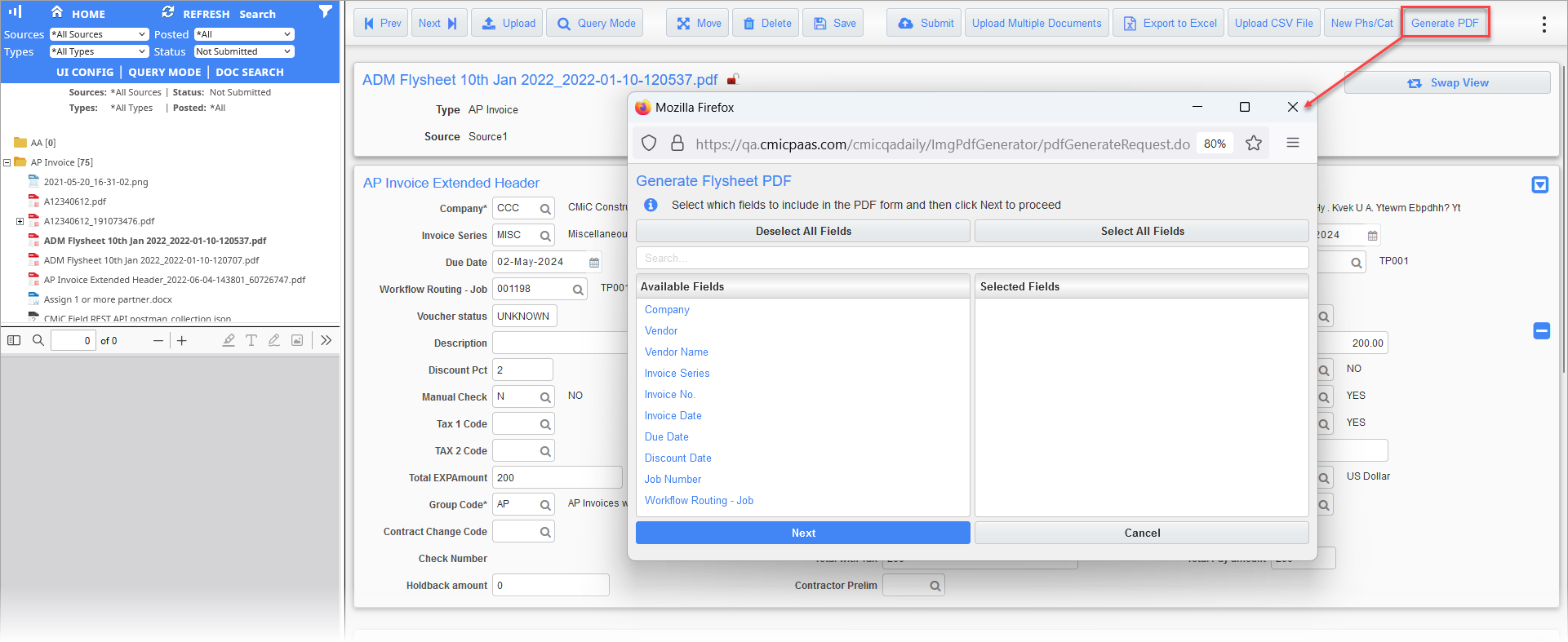Click Search in the top header
Image resolution: width=1568 pixels, height=642 pixels.
point(257,14)
